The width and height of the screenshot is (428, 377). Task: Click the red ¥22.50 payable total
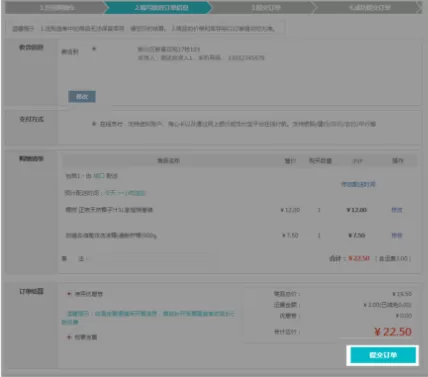pos(393,332)
